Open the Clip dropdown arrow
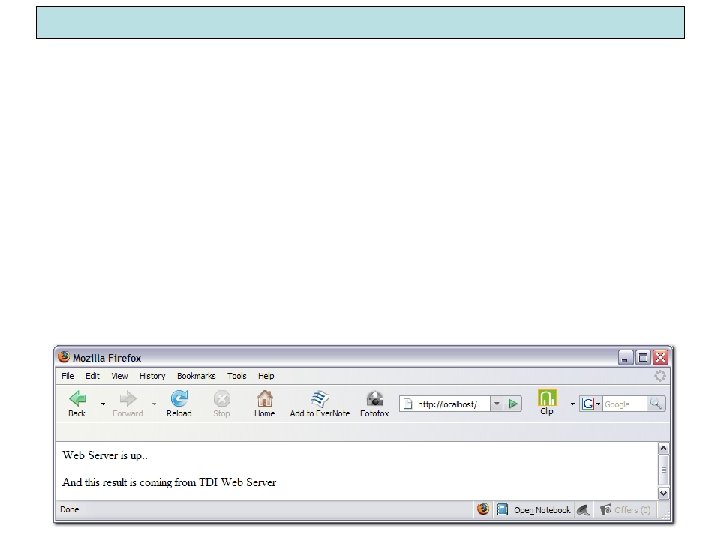 coord(573,404)
